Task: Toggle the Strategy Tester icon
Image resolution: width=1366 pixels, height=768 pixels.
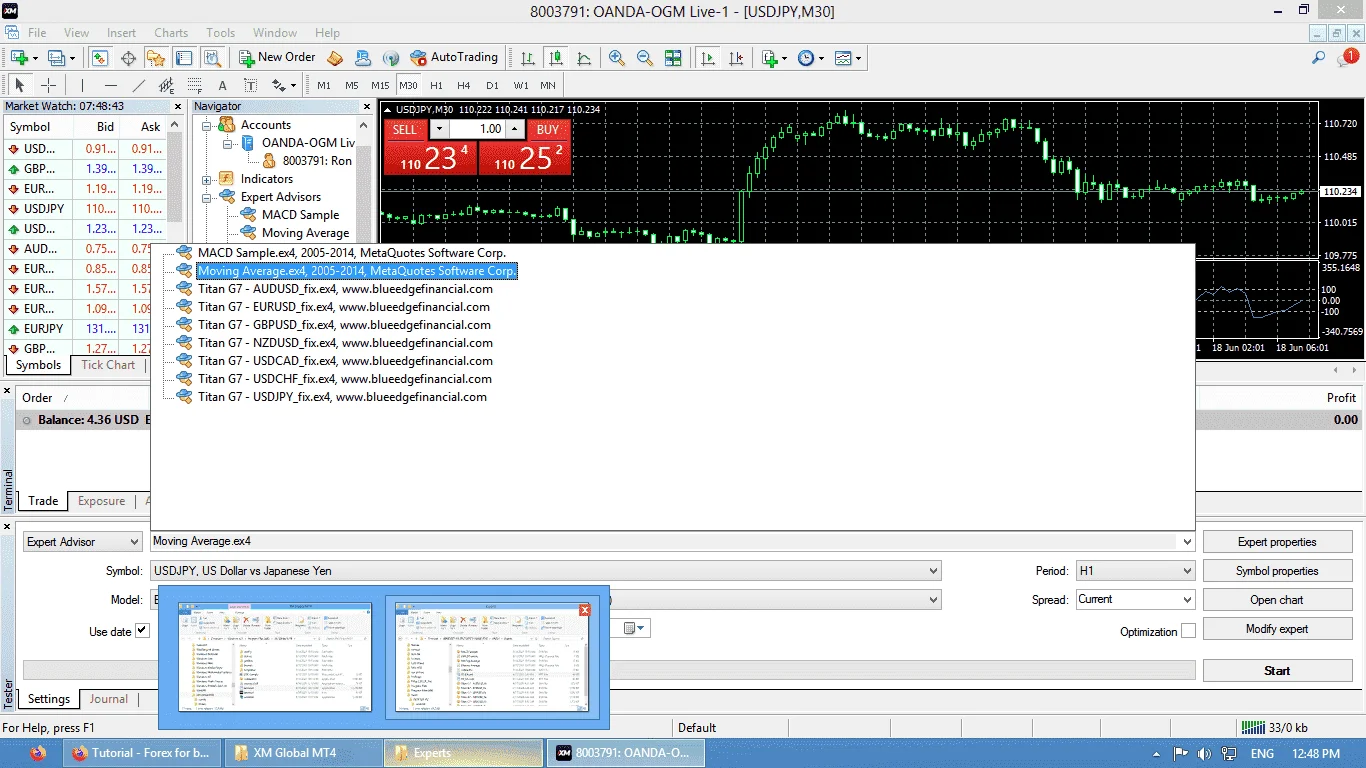Action: click(211, 58)
